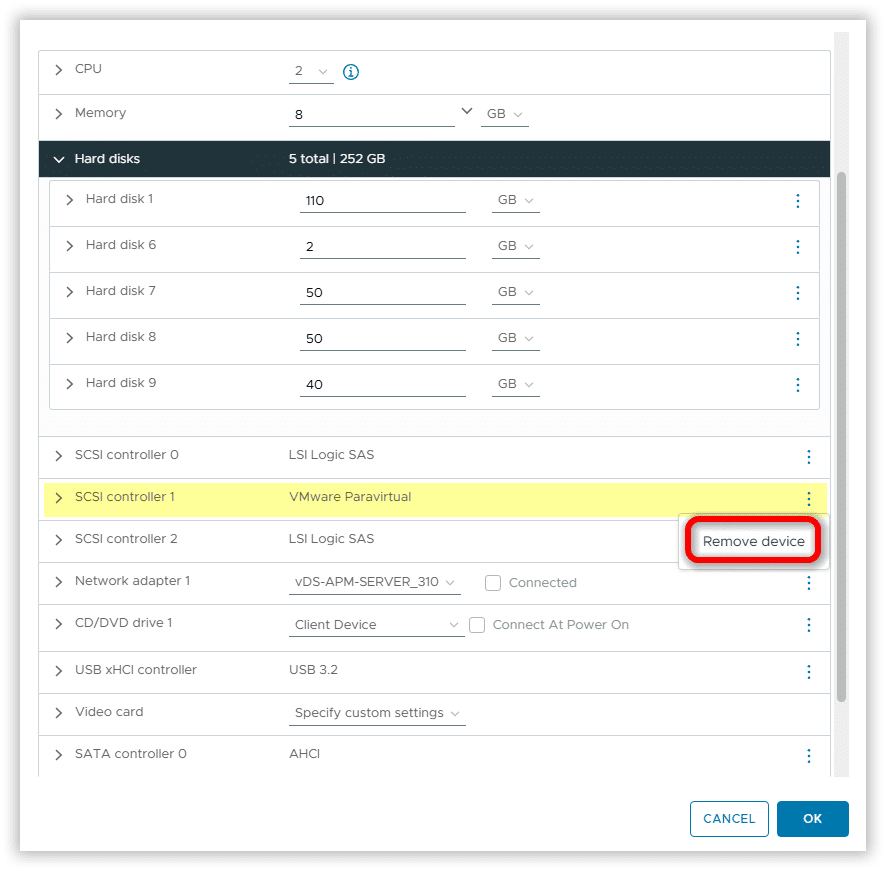Expand the Memory settings row
Image resolution: width=886 pixels, height=871 pixels.
point(59,114)
